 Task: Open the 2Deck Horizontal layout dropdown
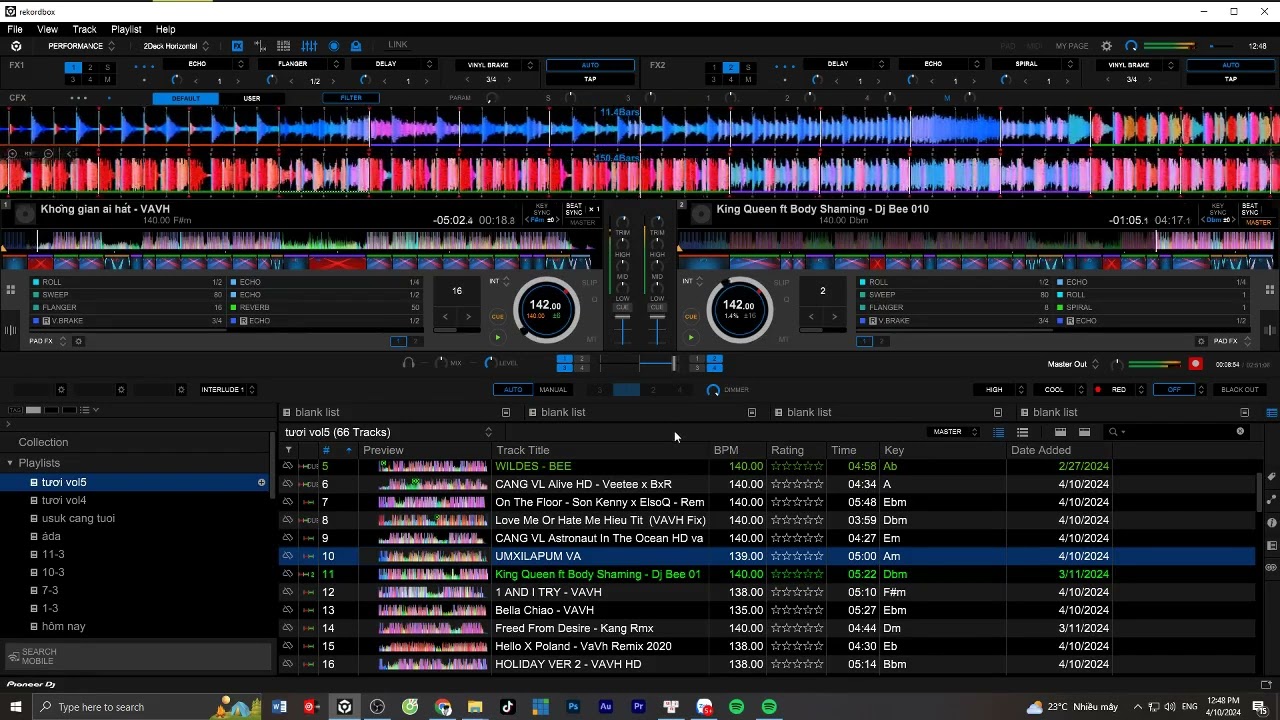click(x=175, y=46)
